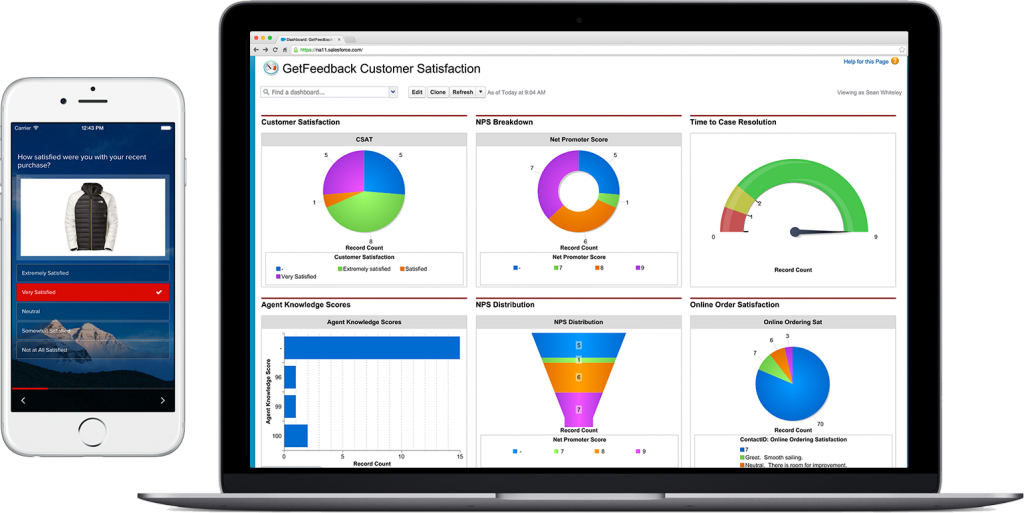Open the Help for this Page link

tap(866, 61)
